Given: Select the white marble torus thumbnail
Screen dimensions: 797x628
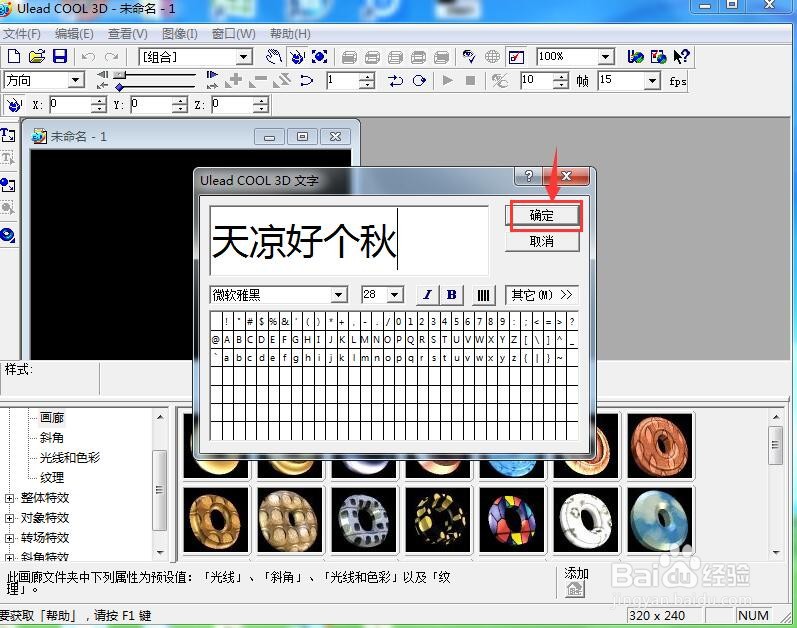Looking at the screenshot, I should point(586,519).
